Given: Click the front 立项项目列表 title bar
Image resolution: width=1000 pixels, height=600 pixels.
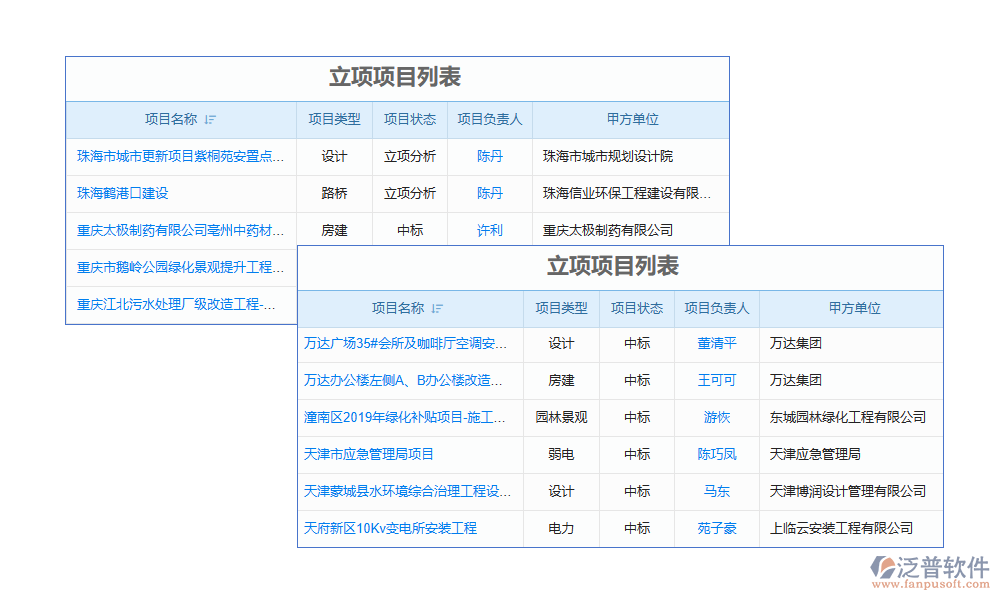Looking at the screenshot, I should click(396, 78).
